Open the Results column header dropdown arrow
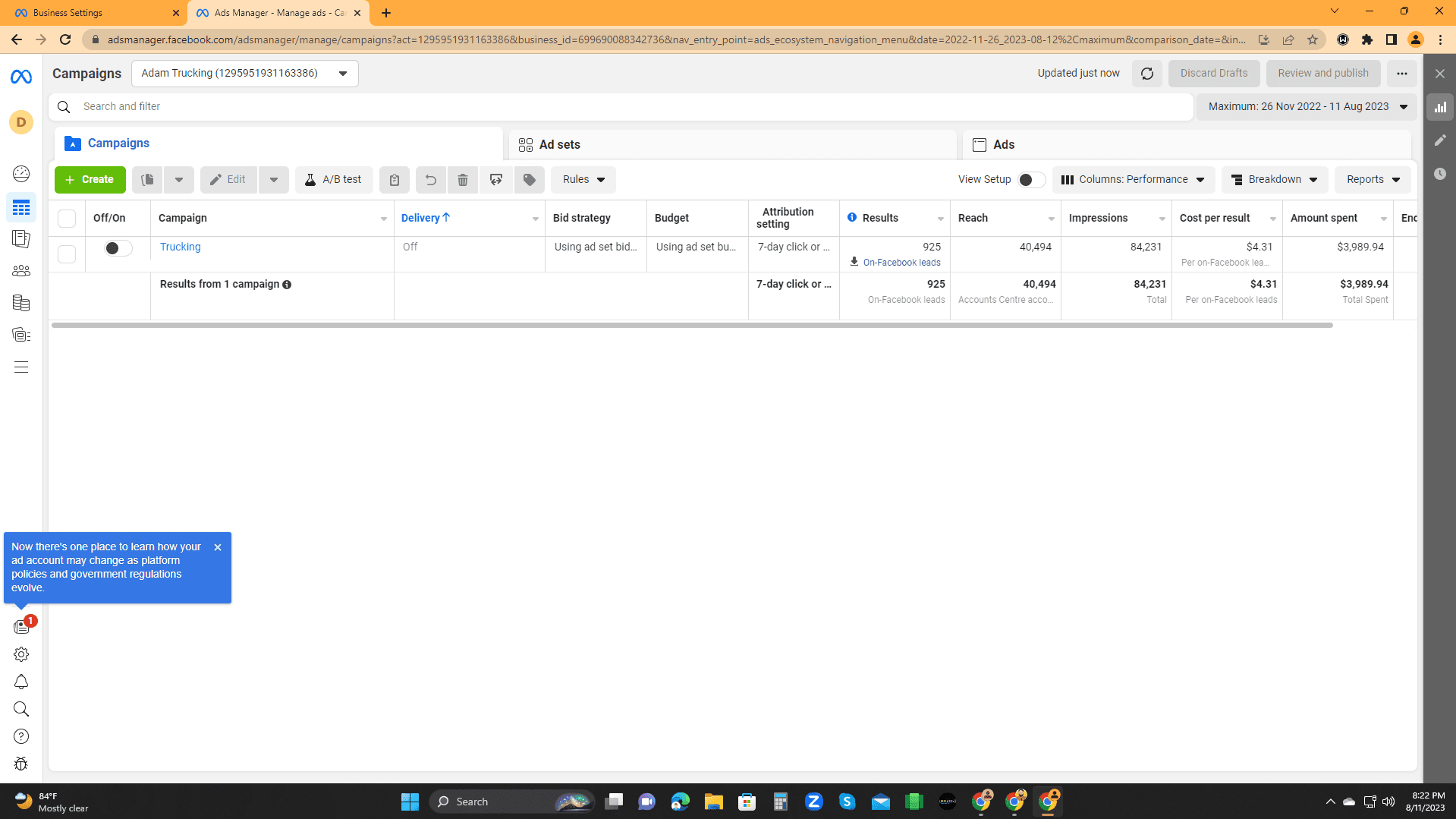The height and width of the screenshot is (819, 1456). pos(941,219)
